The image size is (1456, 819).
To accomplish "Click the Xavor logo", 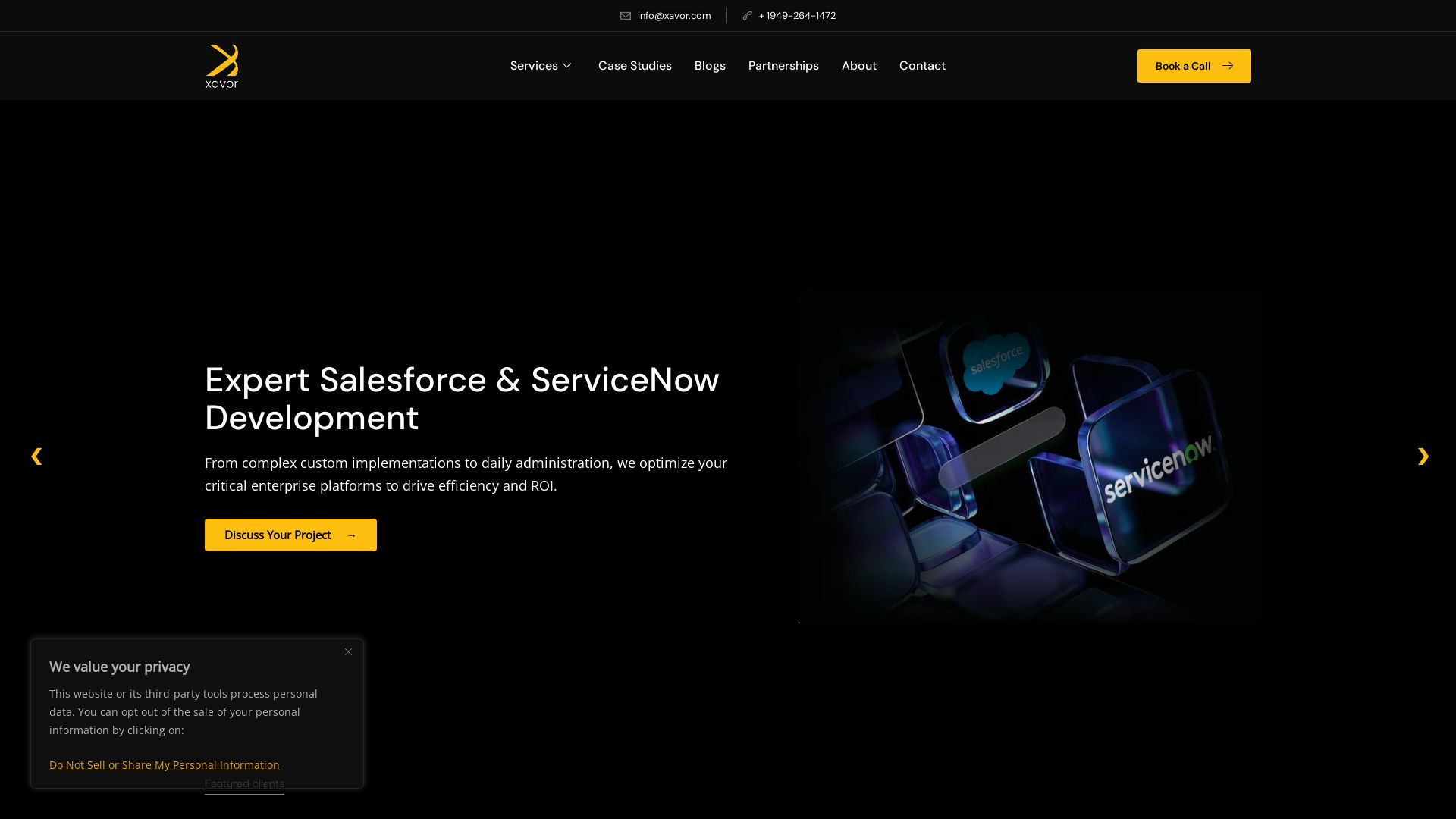I will point(221,66).
